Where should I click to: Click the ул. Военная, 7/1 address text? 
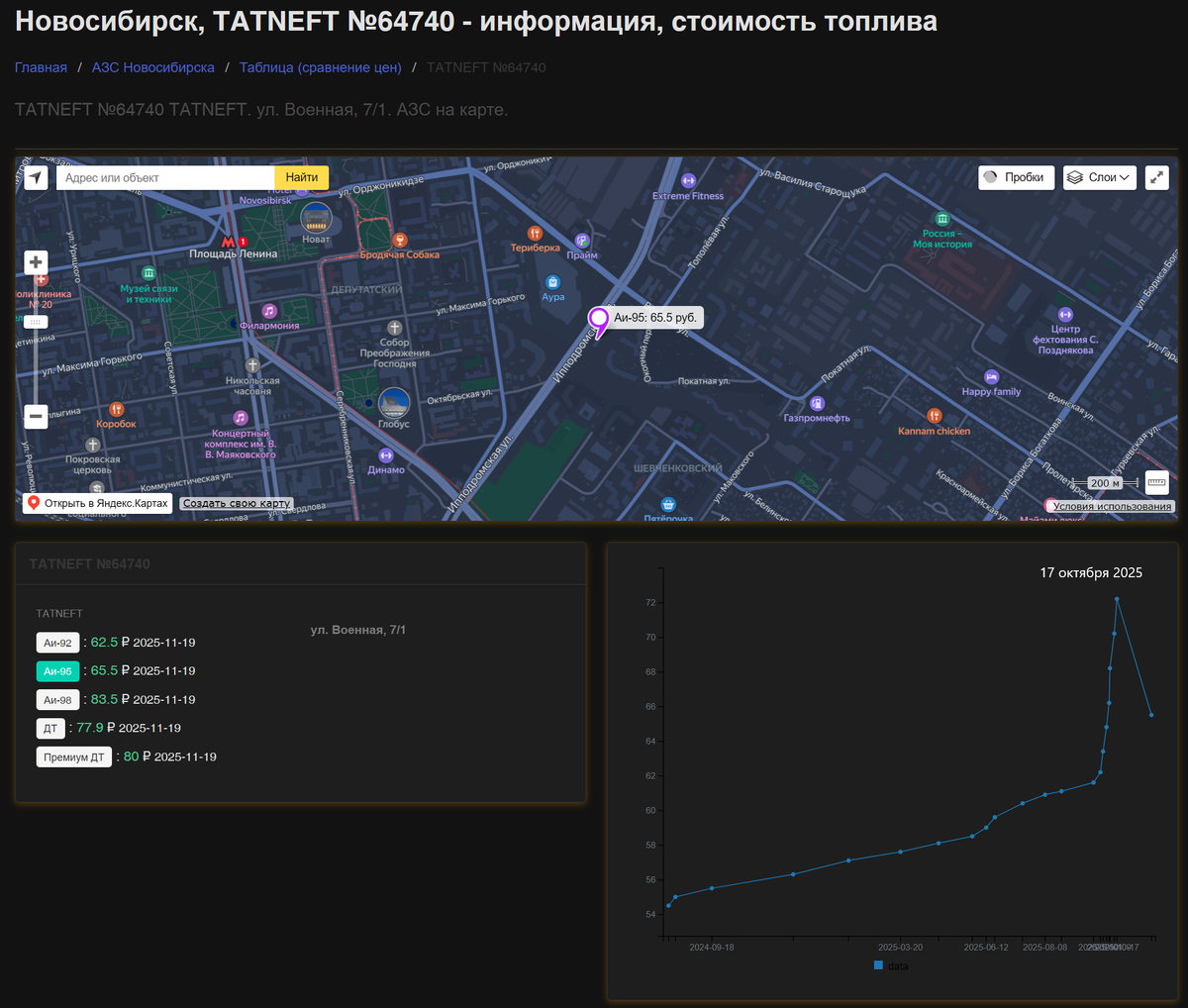tap(358, 630)
